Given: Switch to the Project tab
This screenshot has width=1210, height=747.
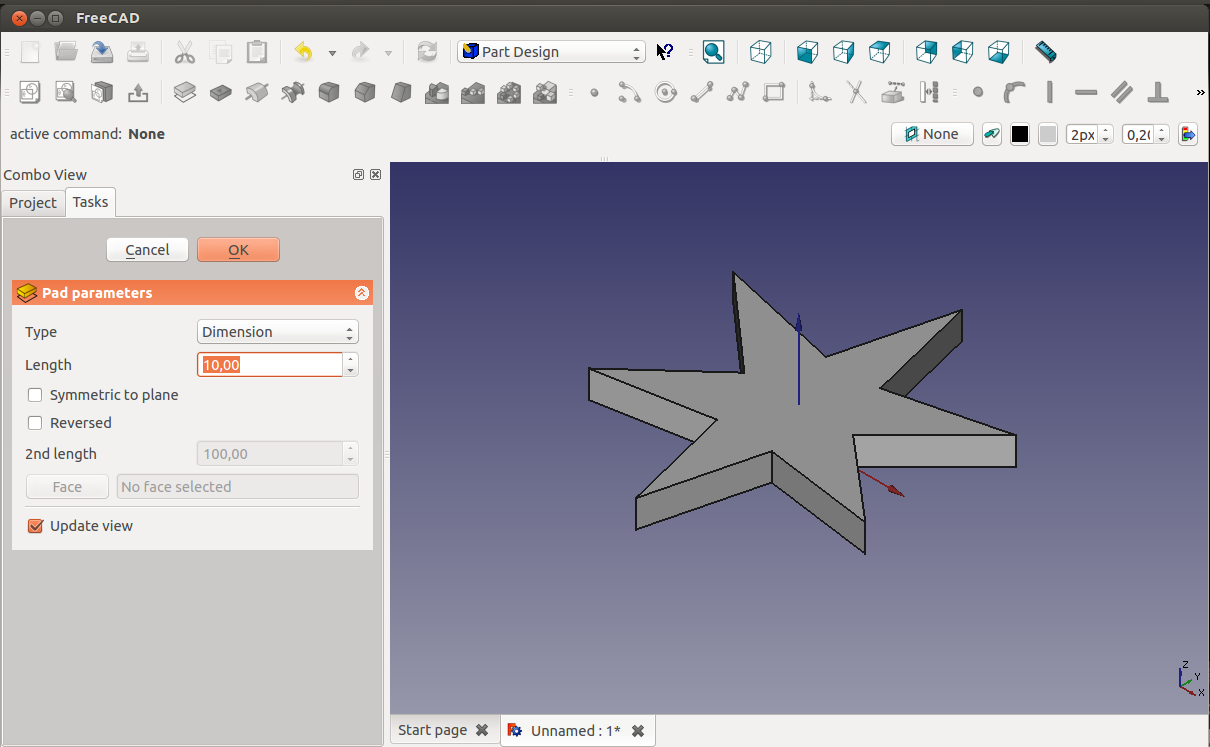Looking at the screenshot, I should point(33,203).
